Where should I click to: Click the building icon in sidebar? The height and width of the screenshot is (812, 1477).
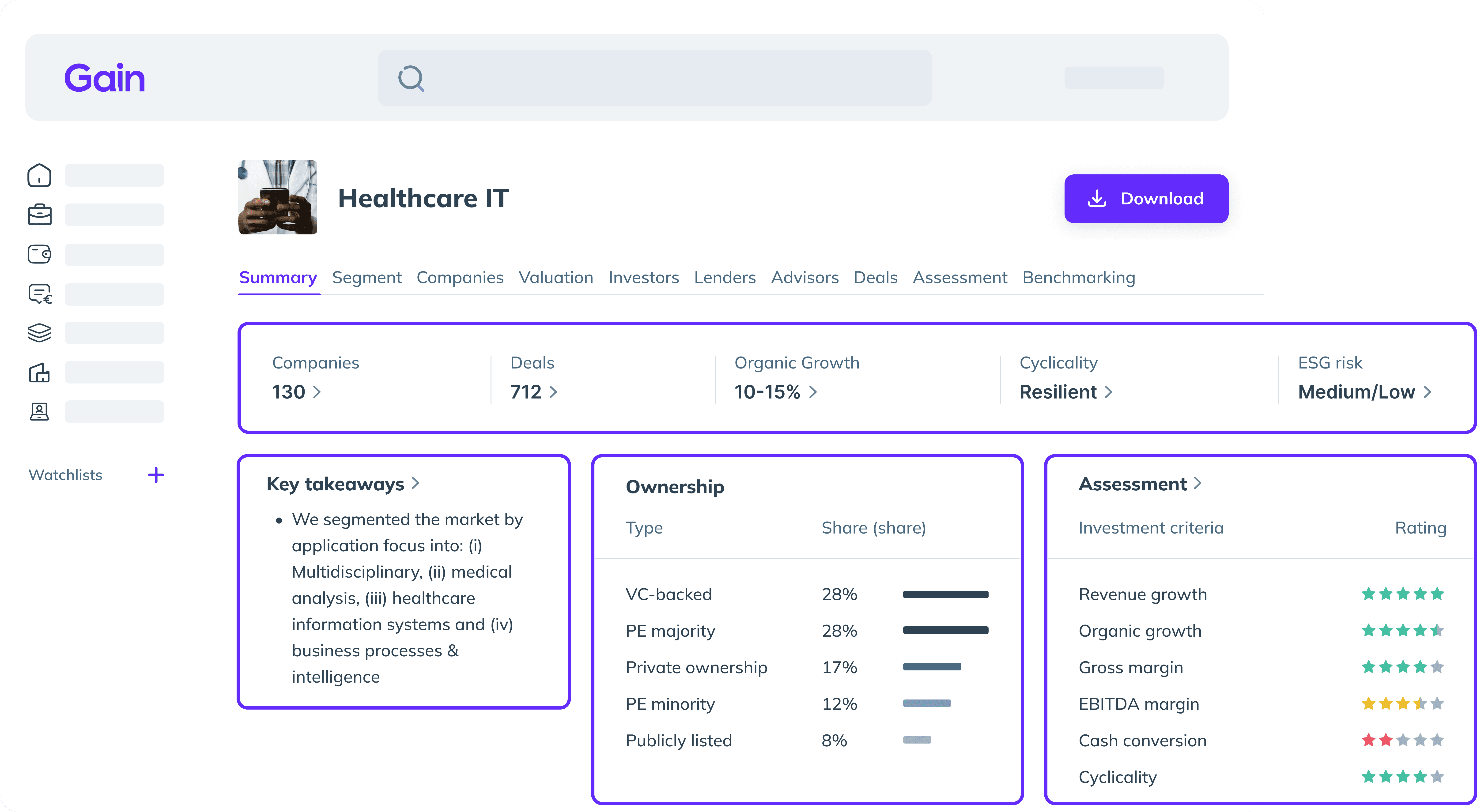(x=39, y=372)
